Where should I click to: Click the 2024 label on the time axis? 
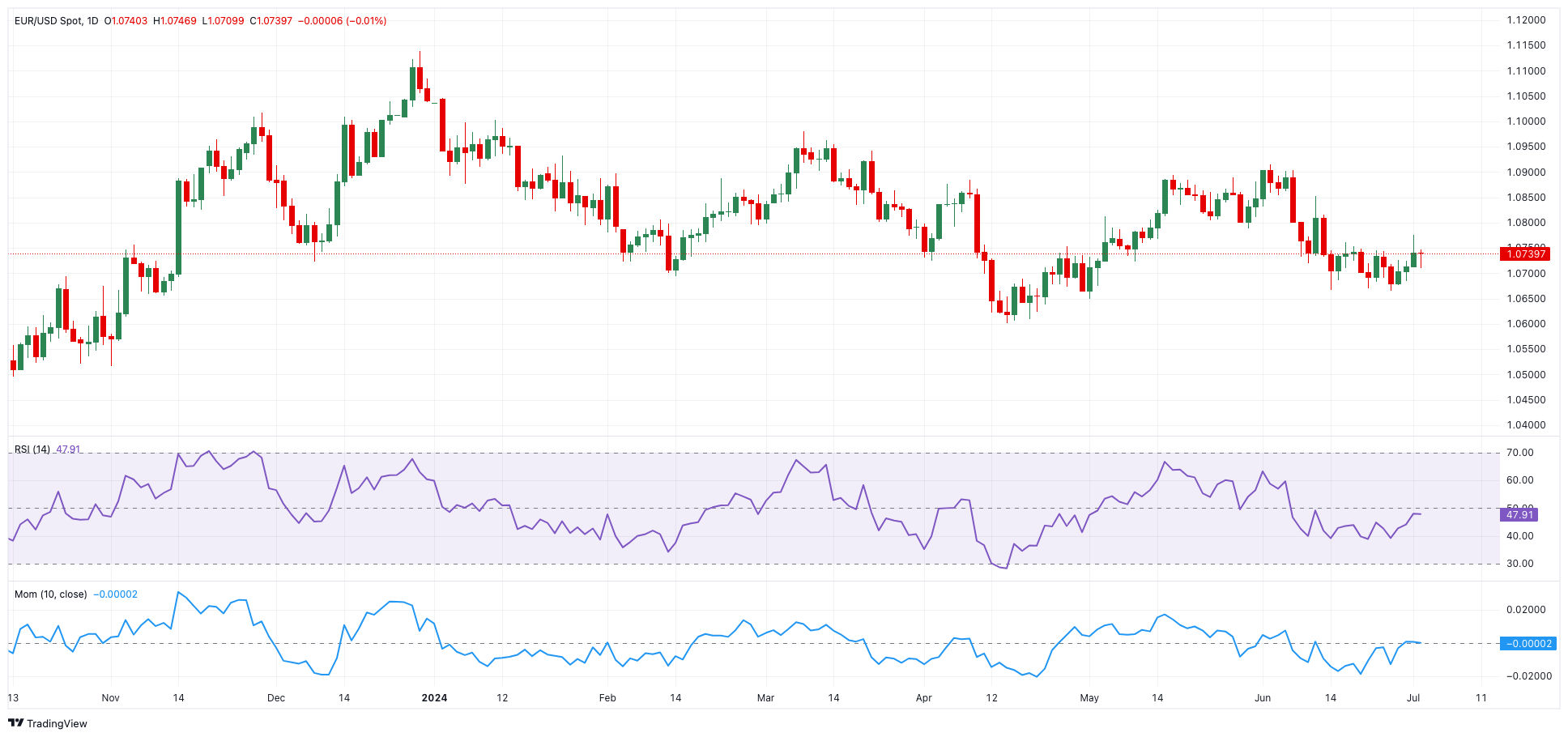[434, 698]
